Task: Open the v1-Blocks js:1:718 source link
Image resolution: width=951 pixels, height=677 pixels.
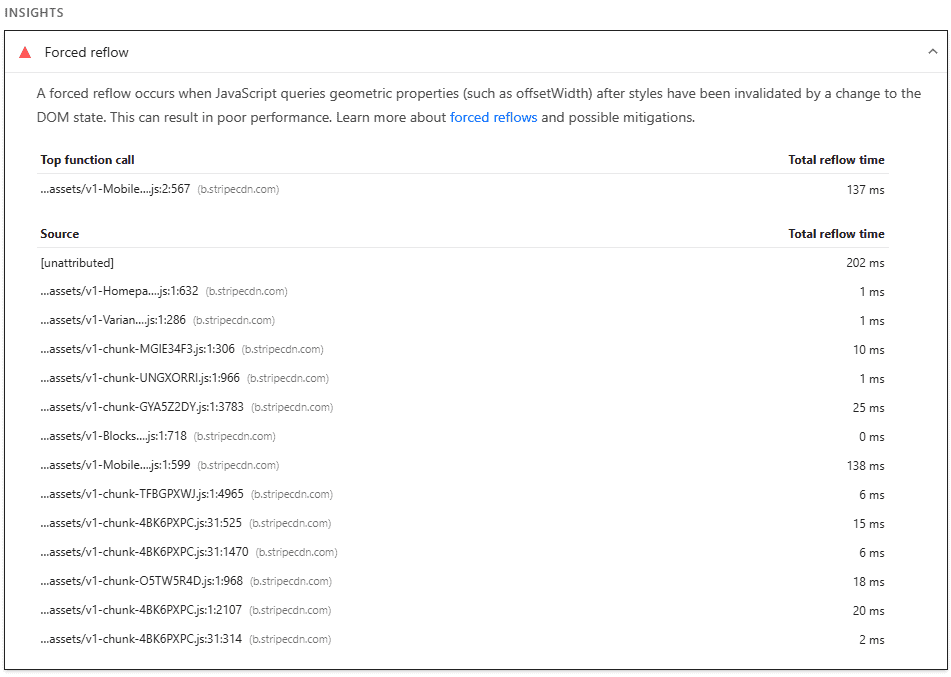Action: tap(113, 437)
